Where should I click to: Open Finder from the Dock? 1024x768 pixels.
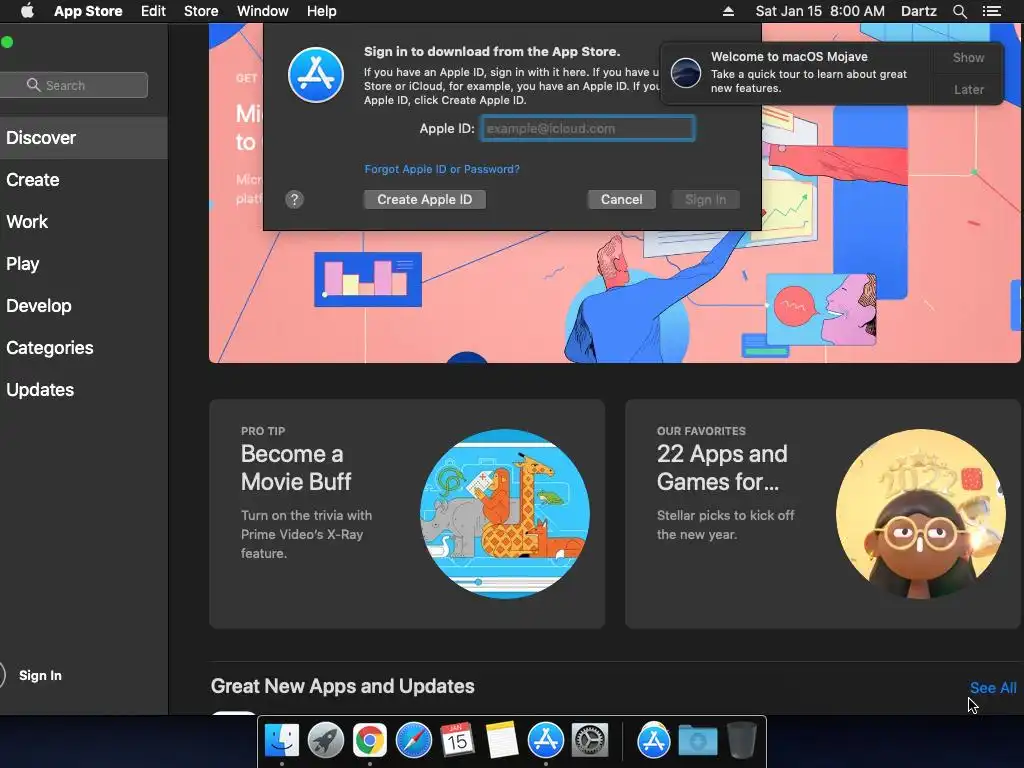coord(281,740)
